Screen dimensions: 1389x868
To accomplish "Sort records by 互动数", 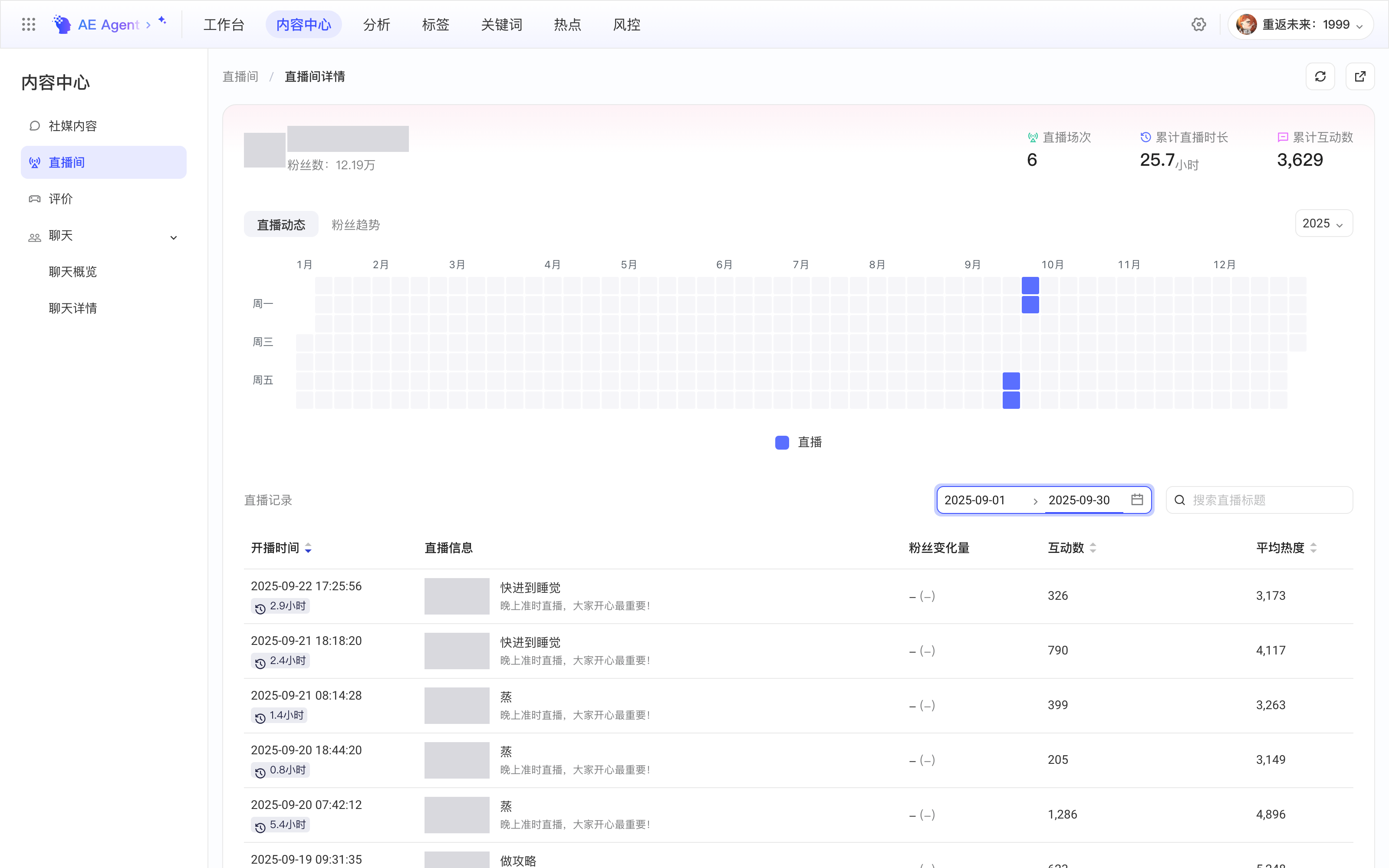I will [1072, 548].
